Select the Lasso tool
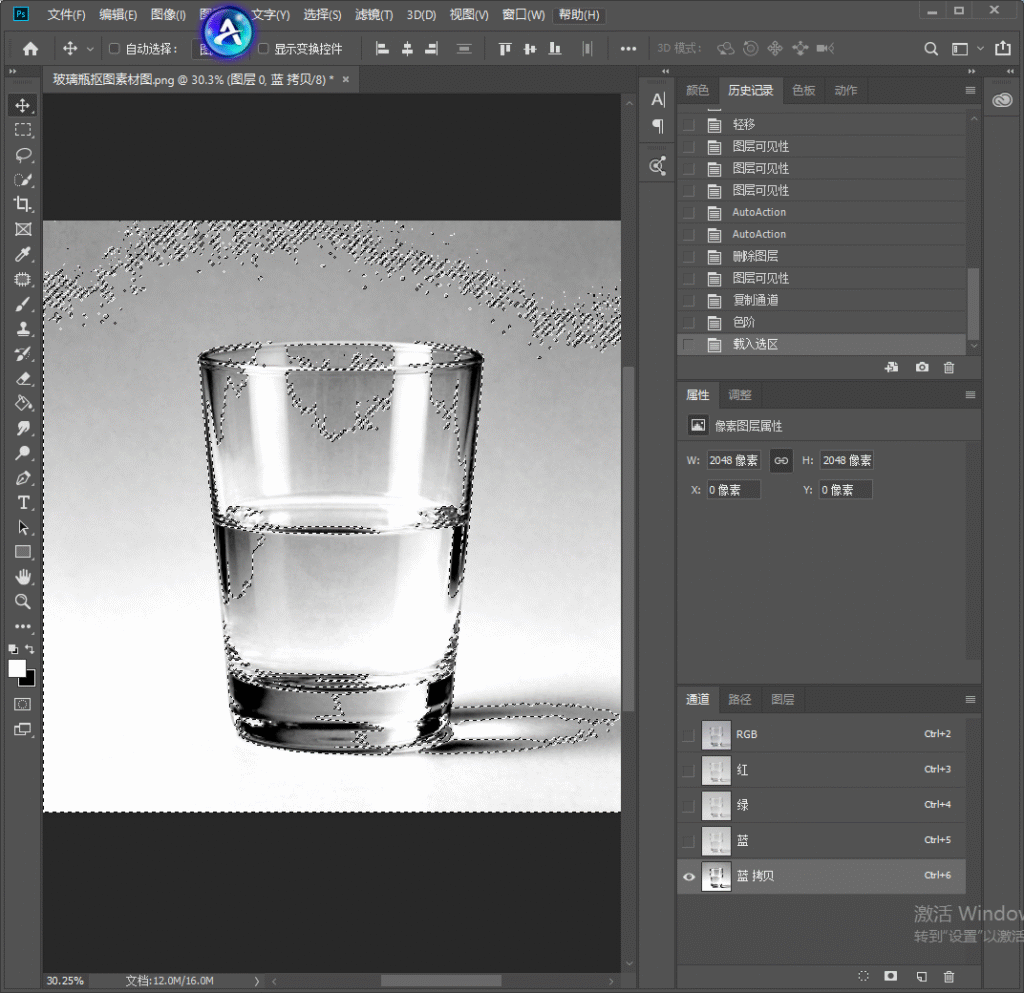Screen dimensions: 1024x993 click(x=23, y=155)
